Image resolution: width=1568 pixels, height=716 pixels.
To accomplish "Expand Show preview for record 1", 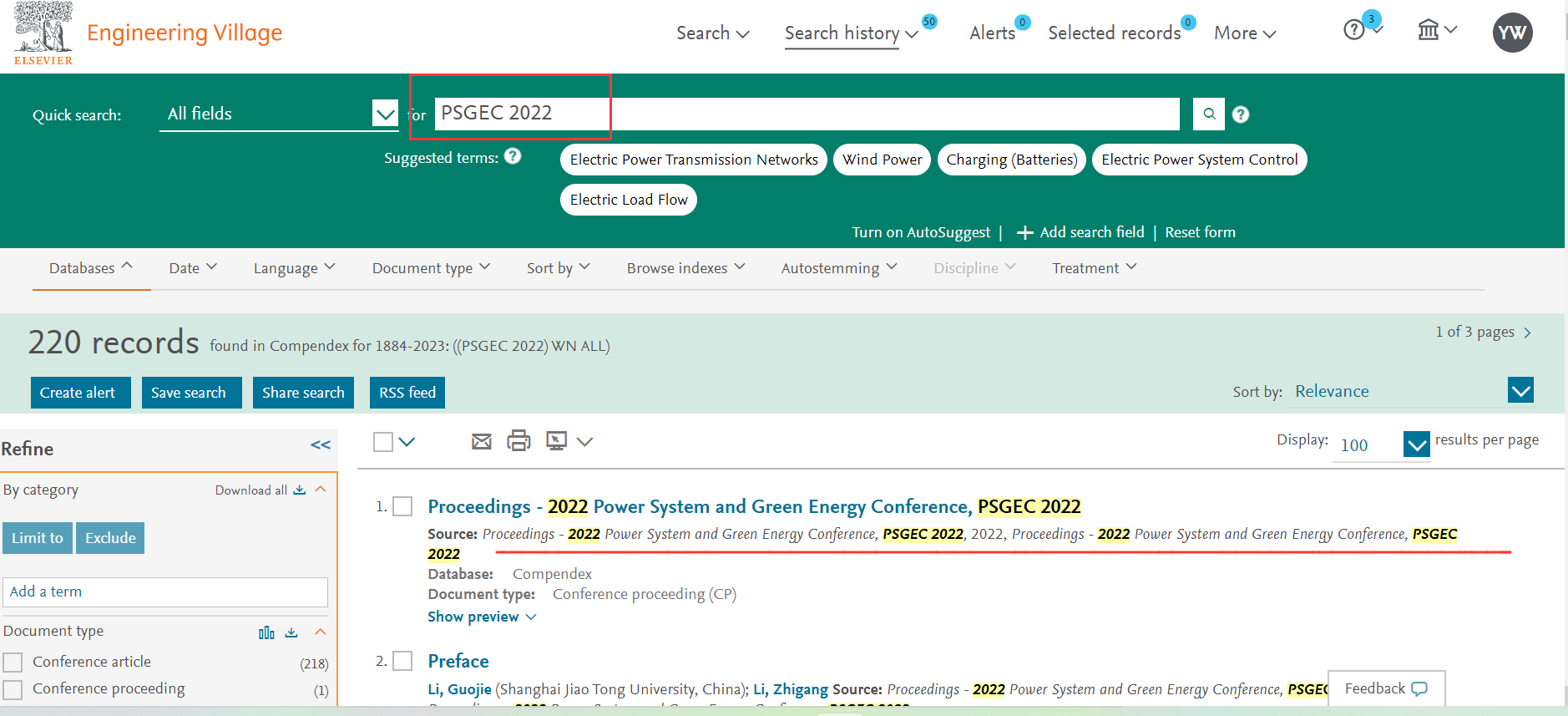I will [482, 617].
